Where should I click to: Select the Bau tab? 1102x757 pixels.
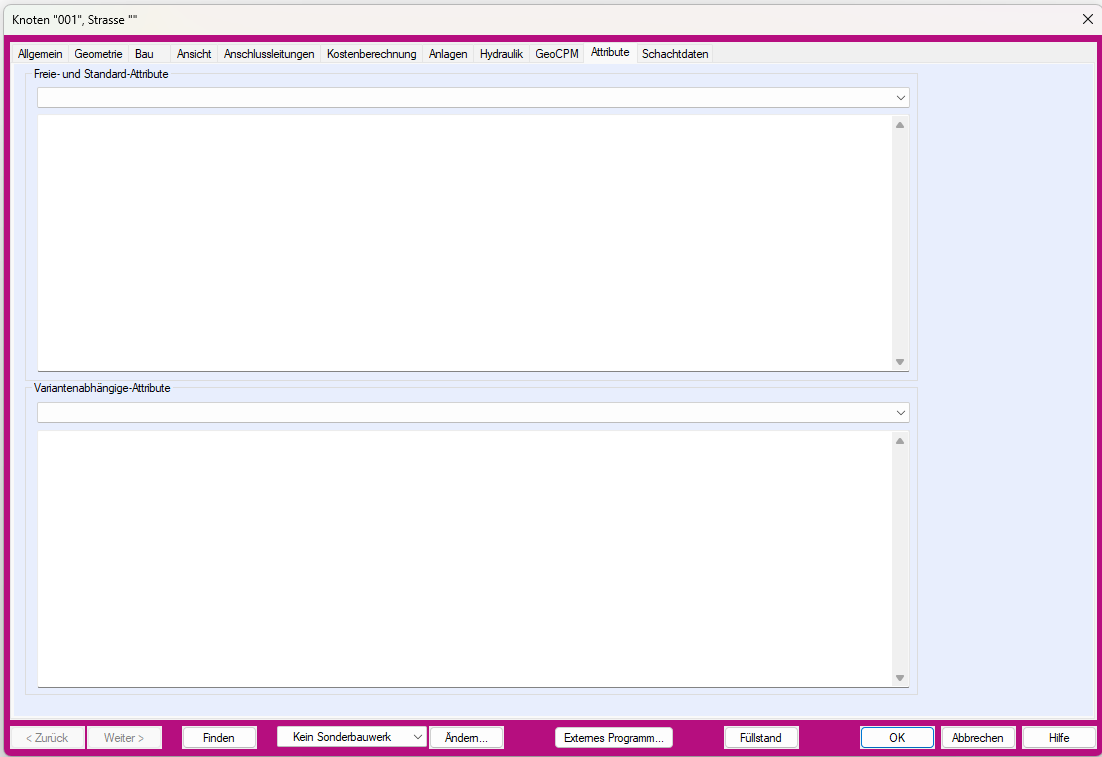coord(145,54)
